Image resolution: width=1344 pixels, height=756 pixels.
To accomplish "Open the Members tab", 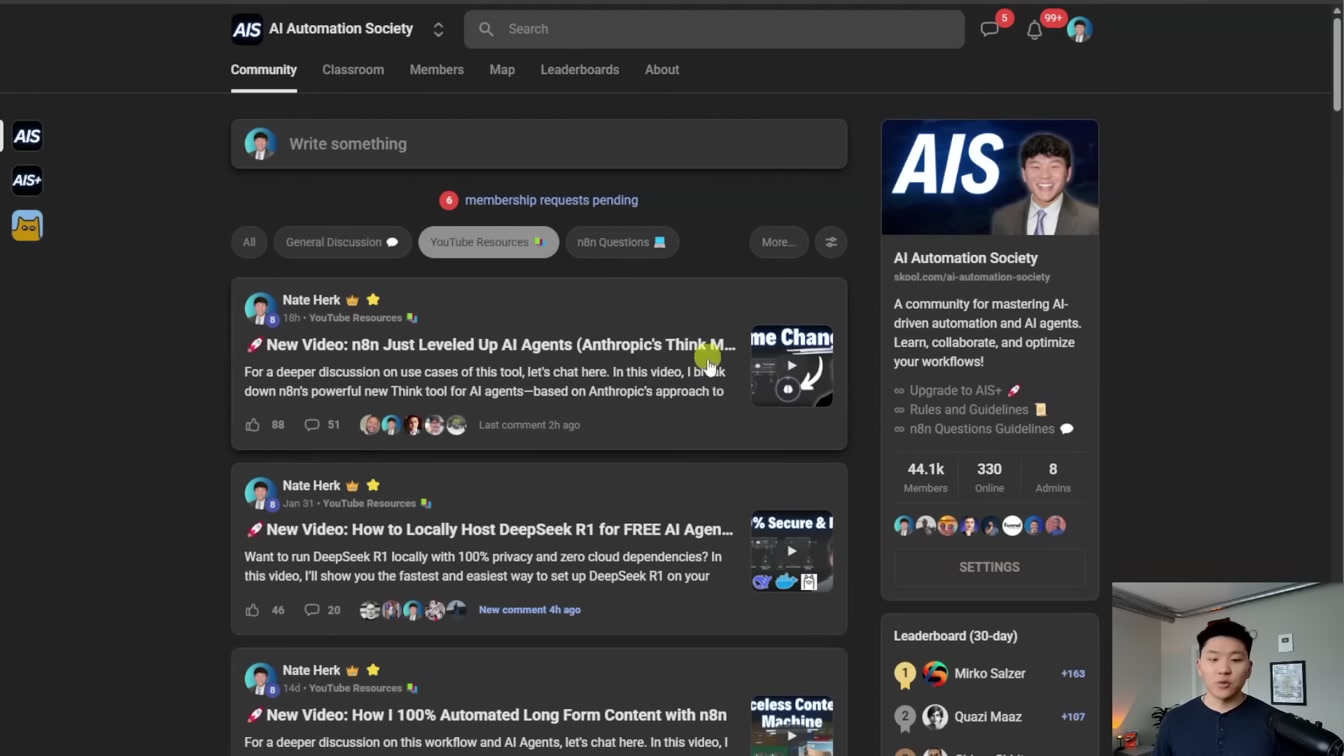I will (x=436, y=70).
